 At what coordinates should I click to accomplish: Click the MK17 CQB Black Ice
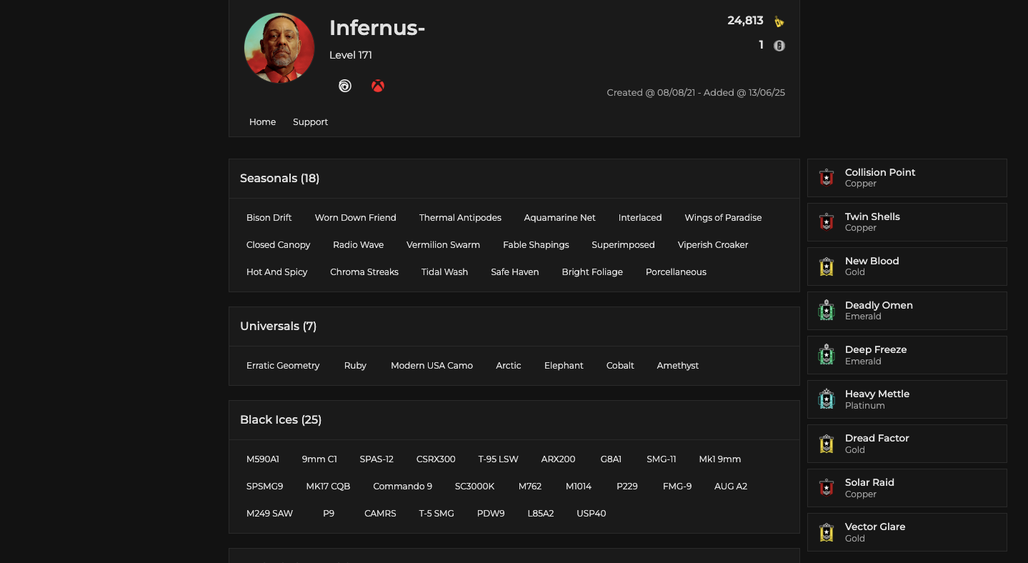click(x=328, y=486)
